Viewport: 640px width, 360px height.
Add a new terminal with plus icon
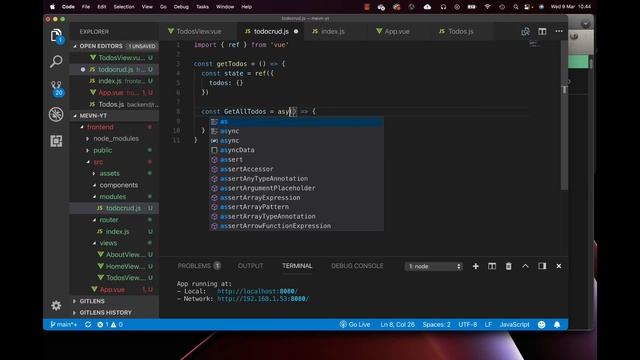[476, 266]
